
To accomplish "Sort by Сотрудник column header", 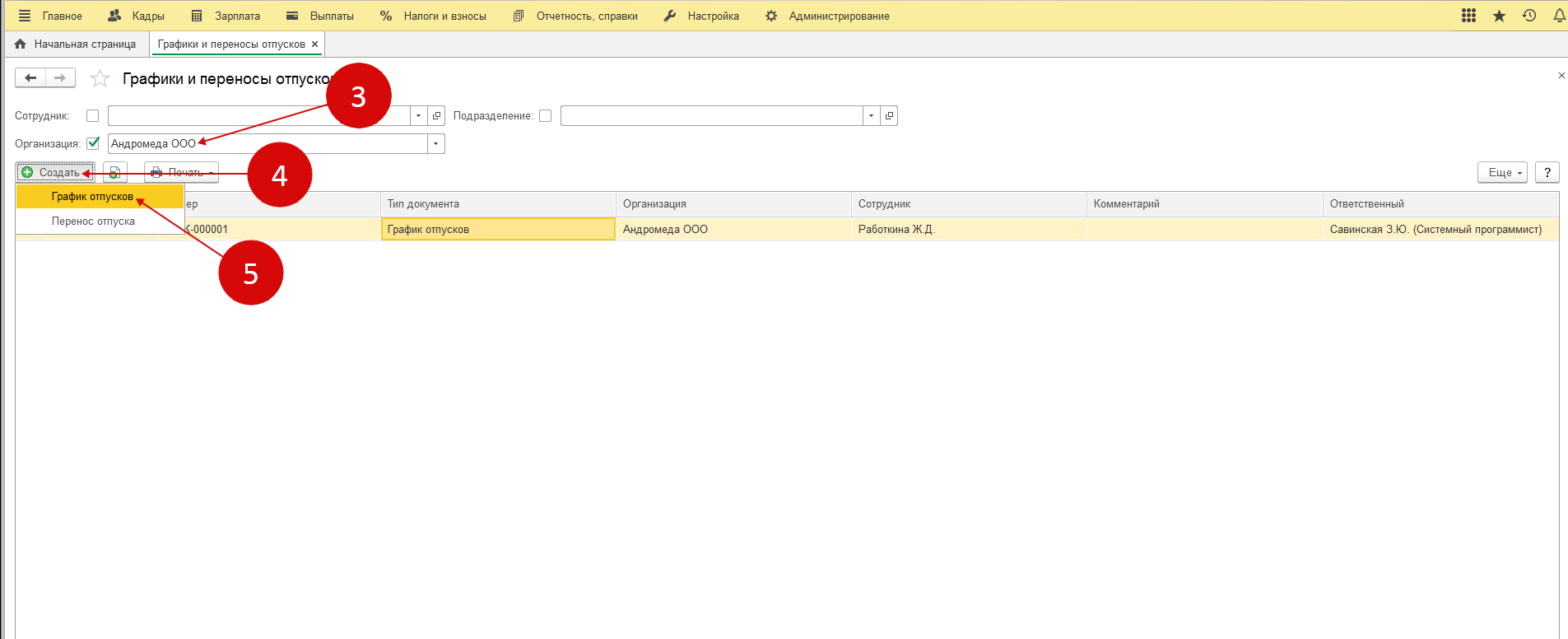I will tap(969, 204).
